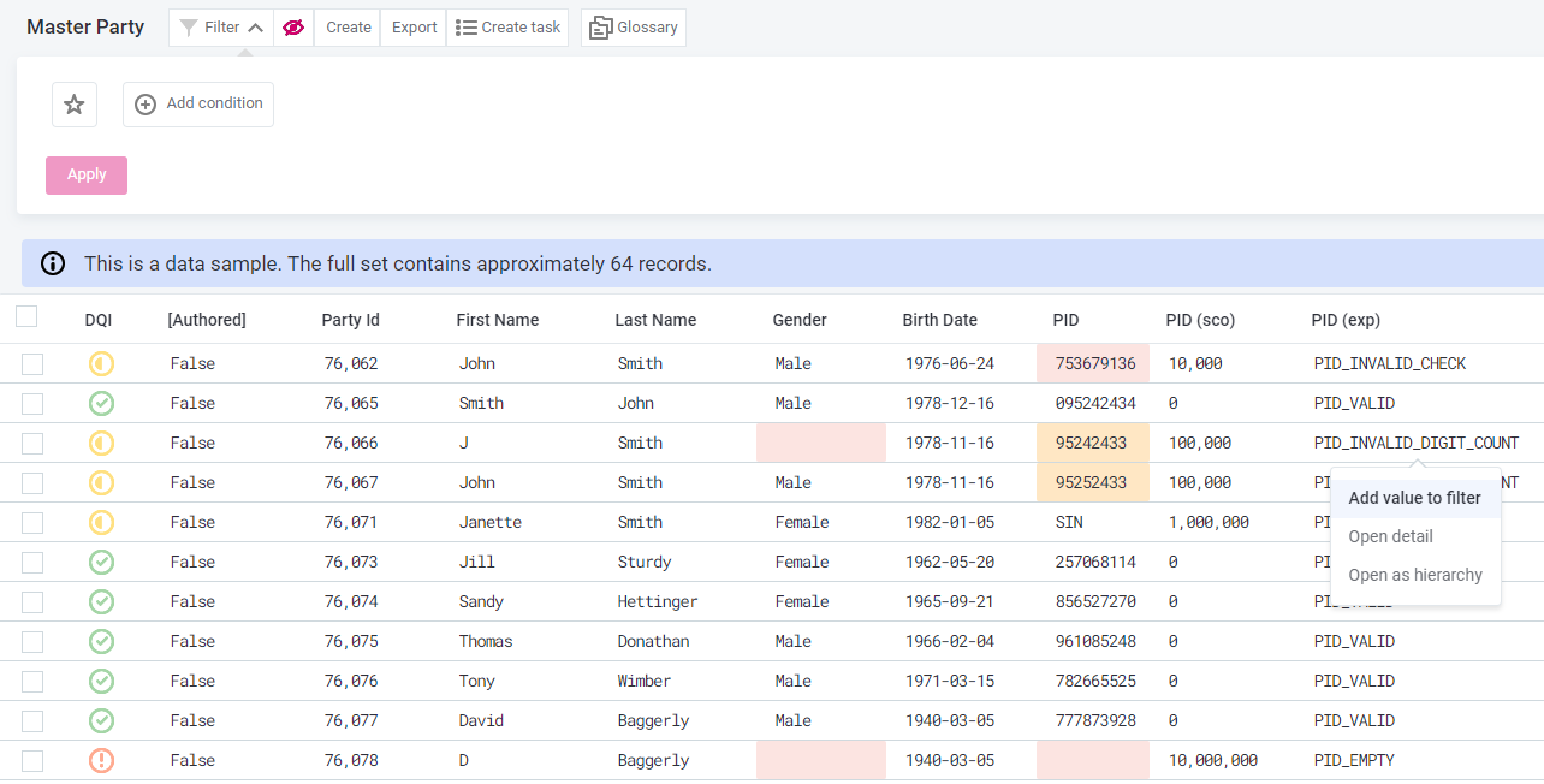1544x784 pixels.
Task: Click the red DQI warning icon for party 76,078
Action: point(101,760)
